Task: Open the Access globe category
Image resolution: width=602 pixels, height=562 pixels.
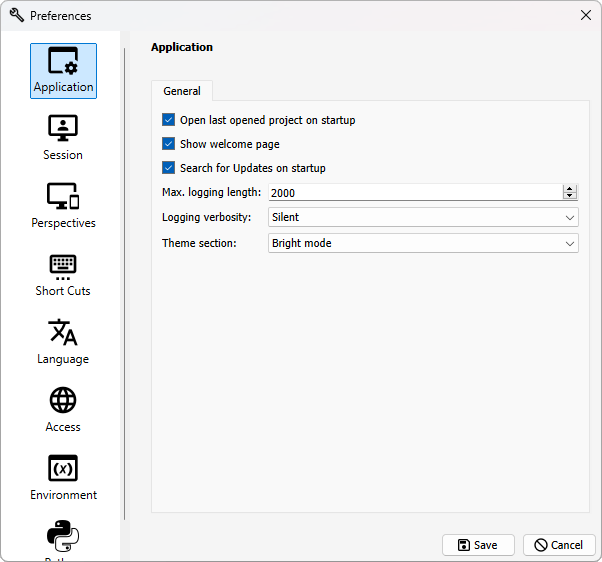Action: [x=63, y=410]
